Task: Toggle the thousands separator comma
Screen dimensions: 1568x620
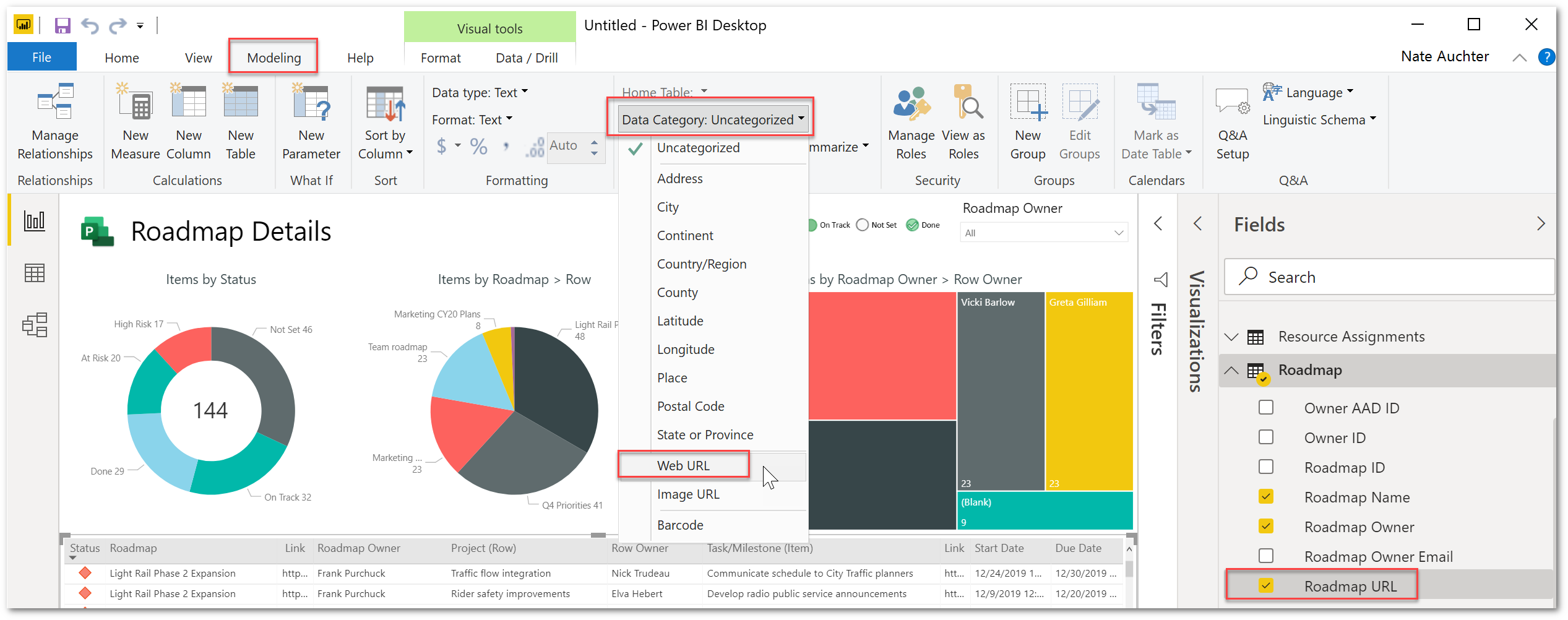Action: [506, 147]
